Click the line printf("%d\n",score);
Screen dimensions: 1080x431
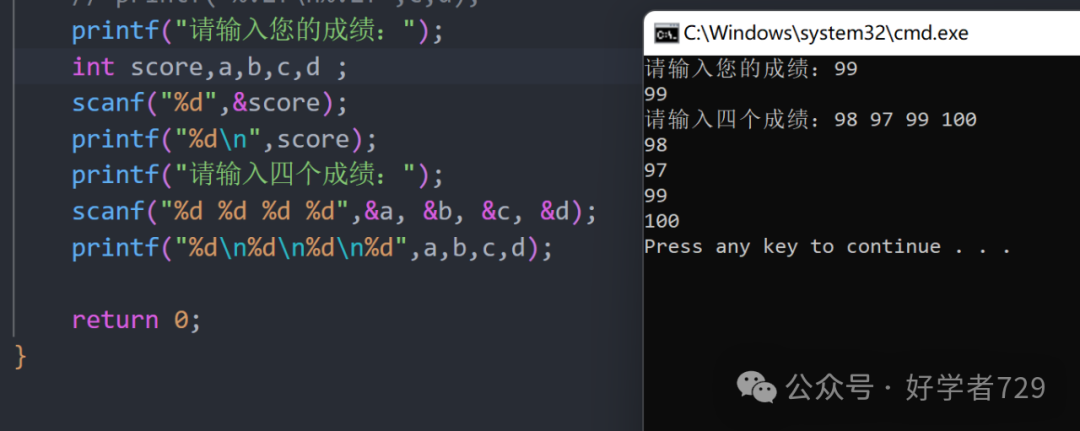[x=225, y=140]
